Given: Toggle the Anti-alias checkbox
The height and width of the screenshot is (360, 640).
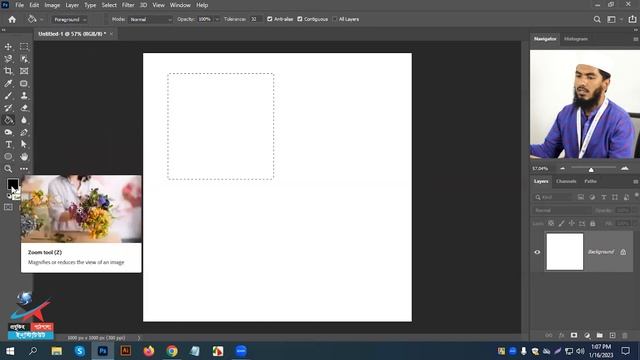Looking at the screenshot, I should point(270,19).
